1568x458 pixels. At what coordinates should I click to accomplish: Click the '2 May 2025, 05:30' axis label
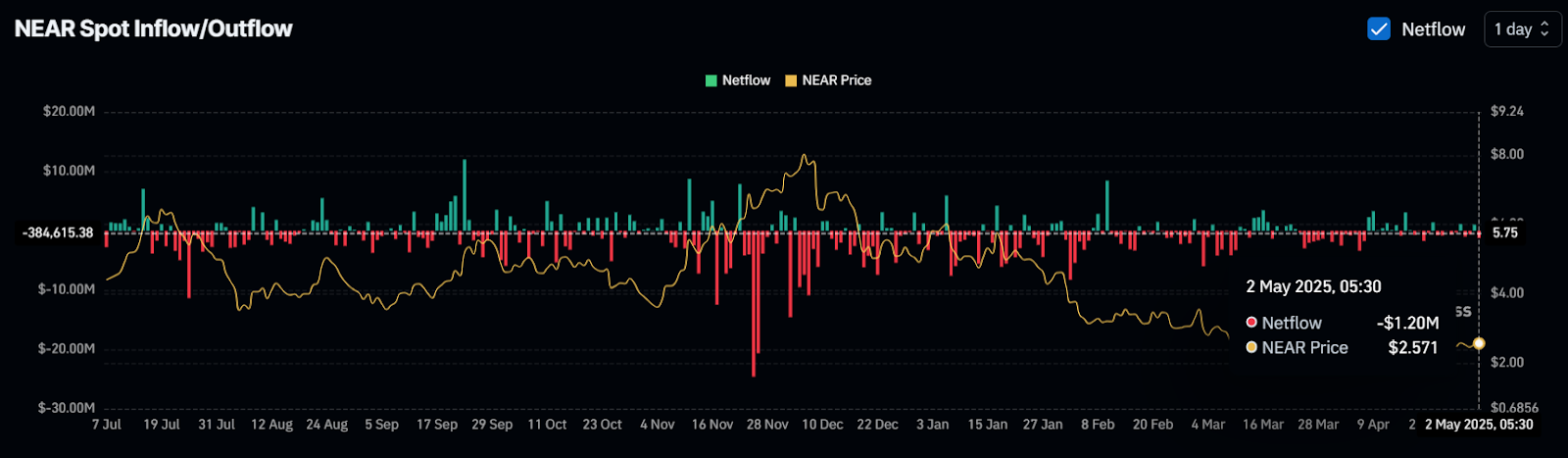[1479, 425]
